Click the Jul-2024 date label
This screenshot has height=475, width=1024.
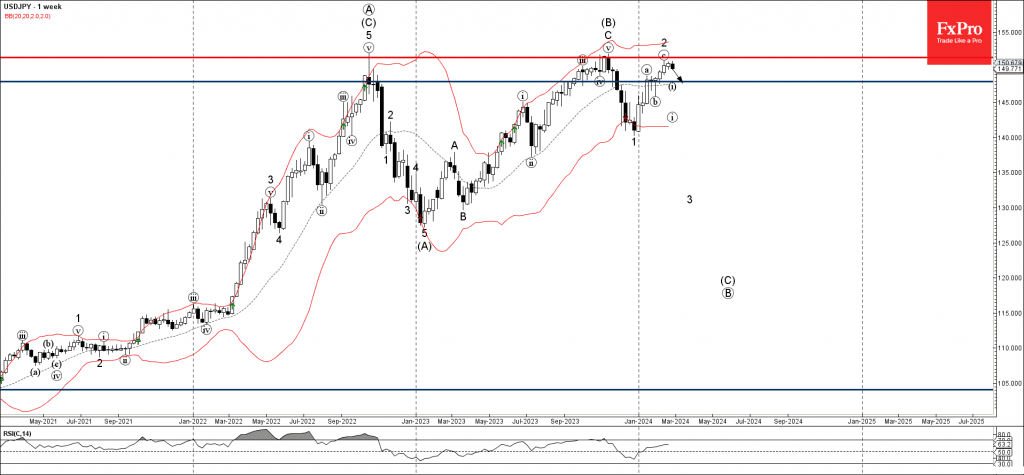(x=750, y=421)
